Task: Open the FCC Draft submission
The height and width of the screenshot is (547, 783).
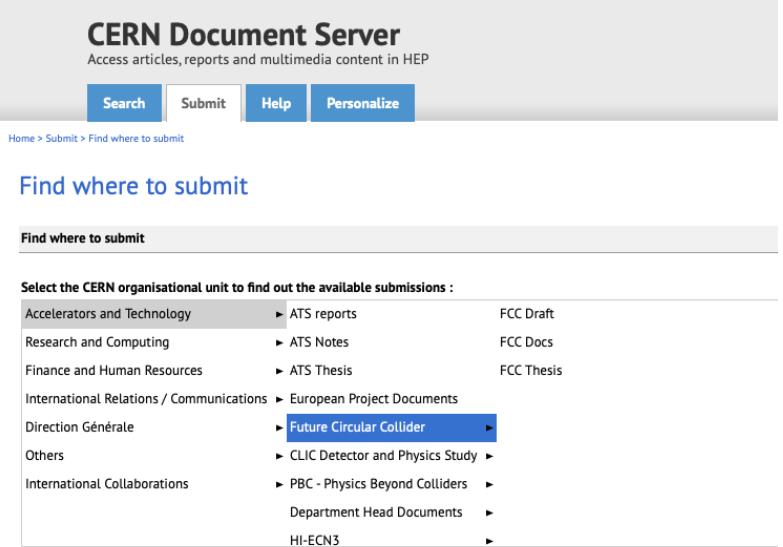Action: [x=526, y=314]
